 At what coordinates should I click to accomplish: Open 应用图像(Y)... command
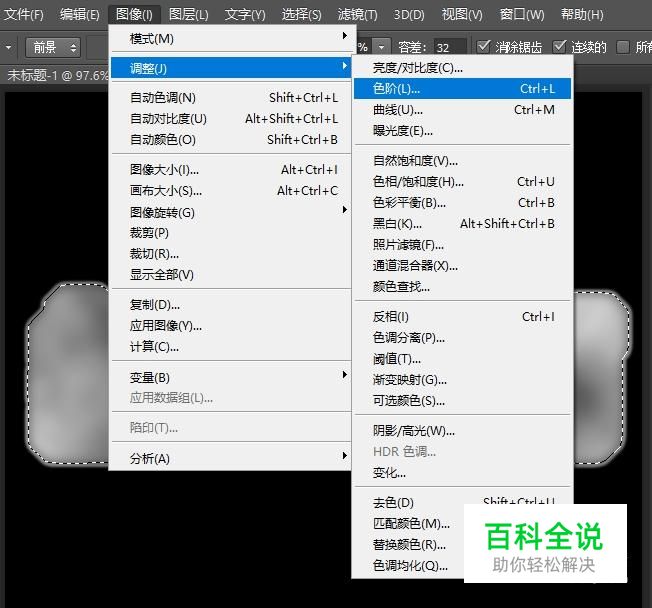coord(231,326)
